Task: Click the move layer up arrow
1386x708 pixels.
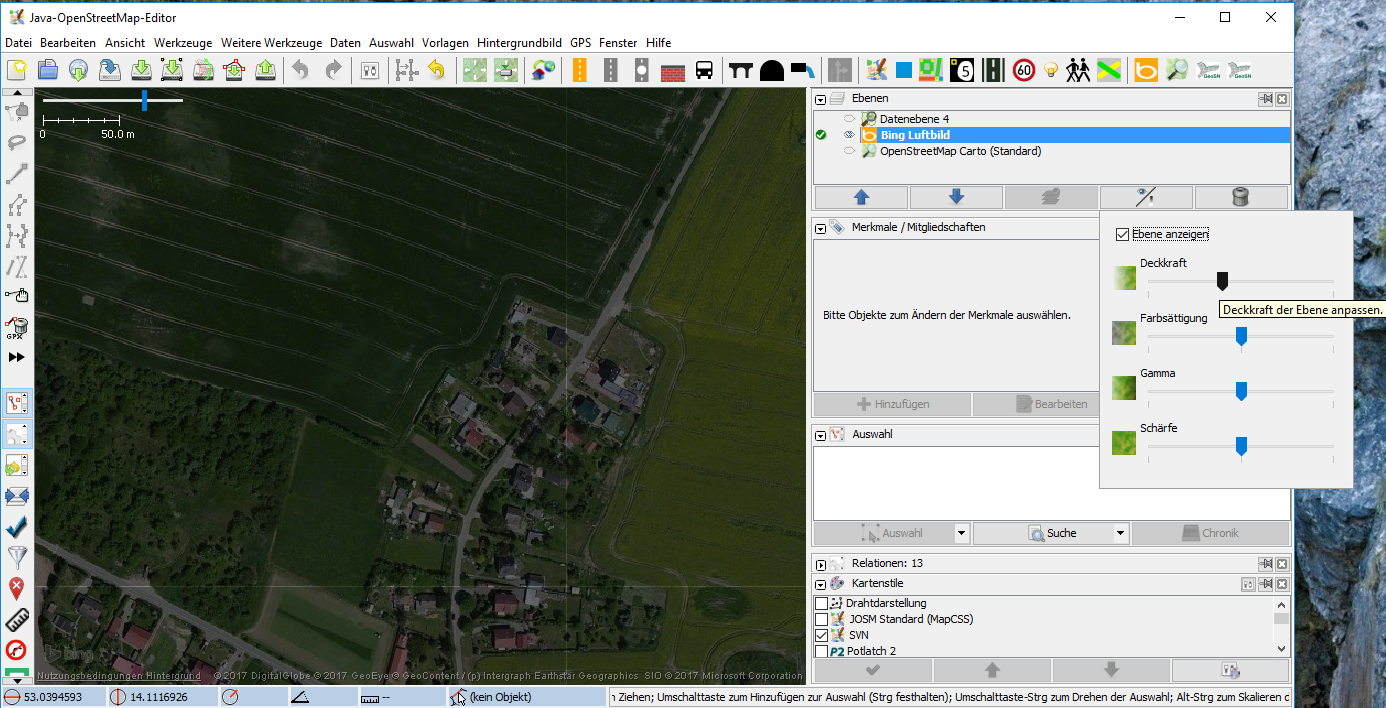Action: (x=861, y=197)
